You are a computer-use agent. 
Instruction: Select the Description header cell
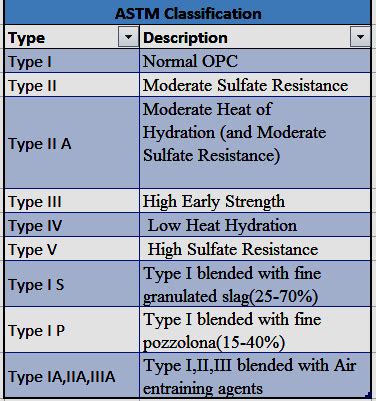click(255, 37)
